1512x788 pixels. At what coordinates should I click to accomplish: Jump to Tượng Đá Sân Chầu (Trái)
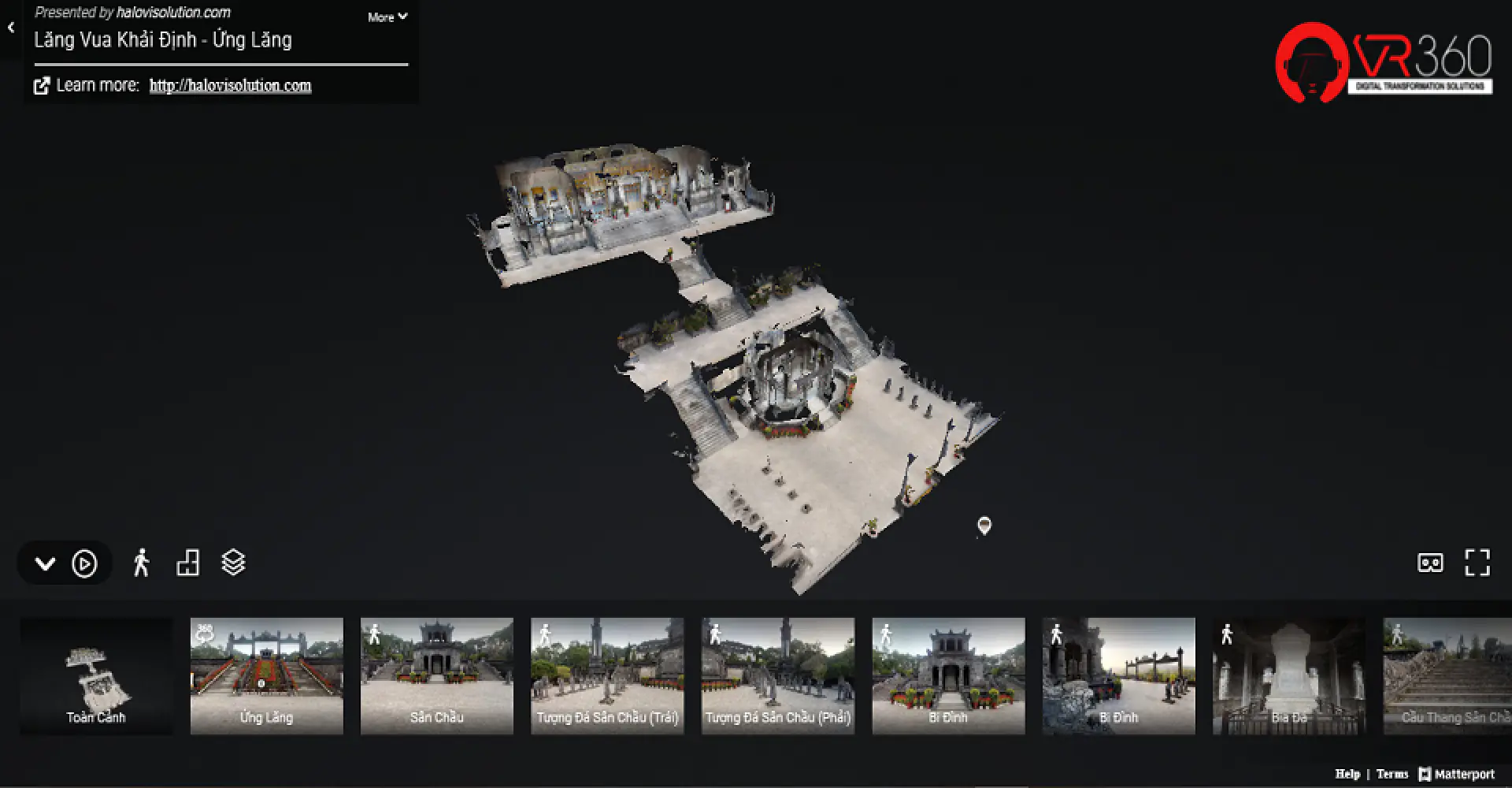[607, 676]
